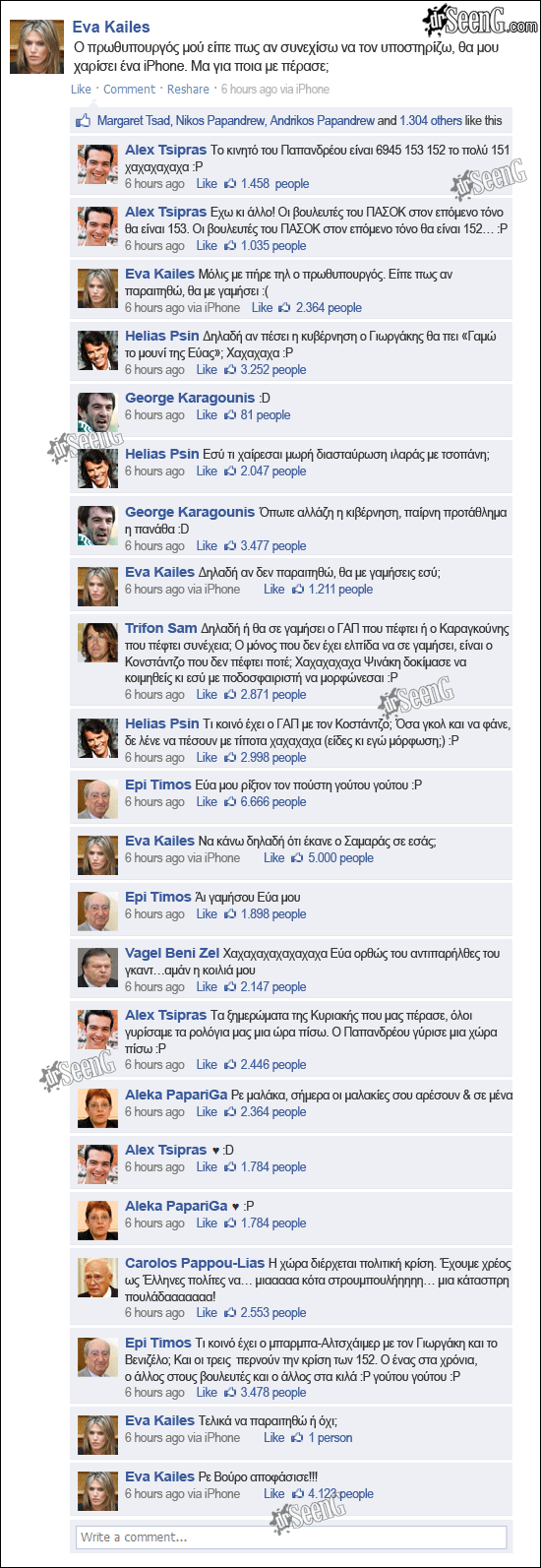Image resolution: width=541 pixels, height=1568 pixels.
Task: Click thumbs-up icon next to 2.553 people
Action: click(230, 1313)
